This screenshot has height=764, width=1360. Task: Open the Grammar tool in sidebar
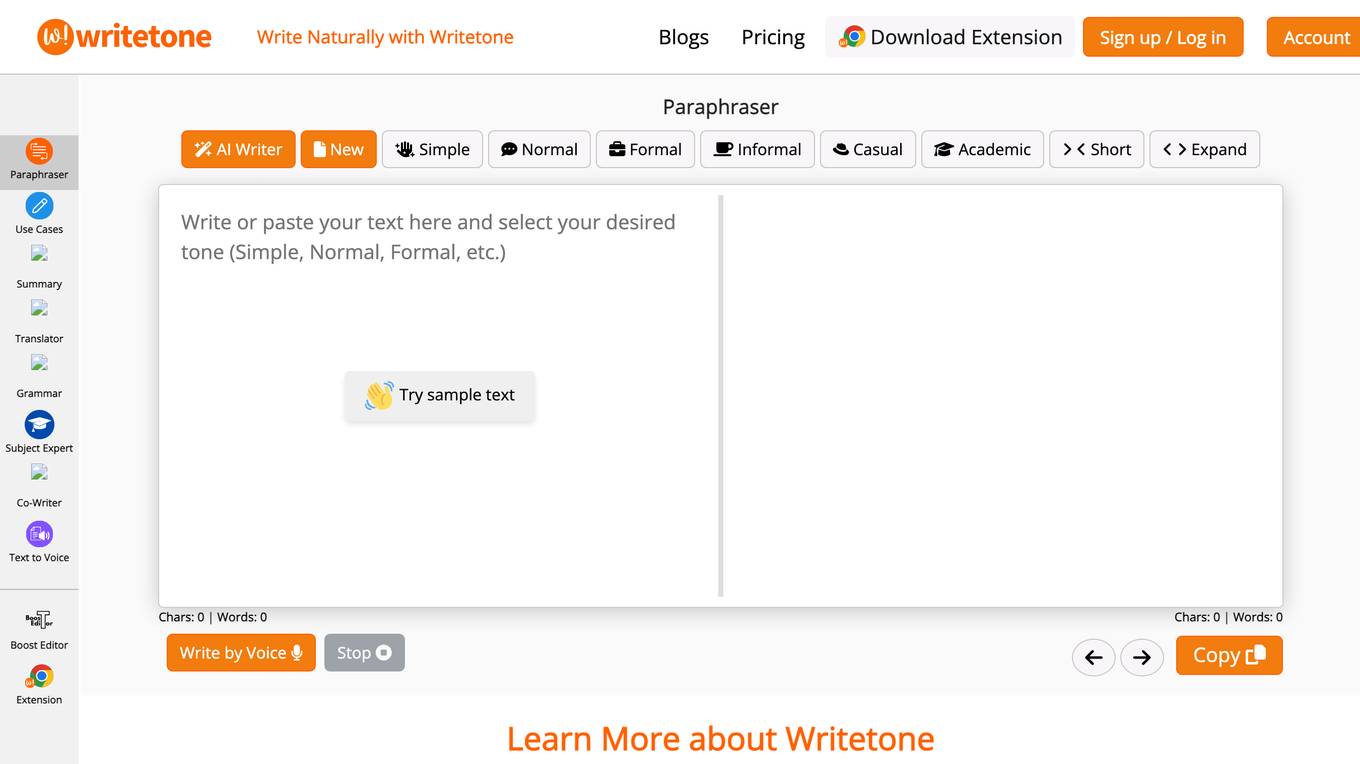click(39, 379)
